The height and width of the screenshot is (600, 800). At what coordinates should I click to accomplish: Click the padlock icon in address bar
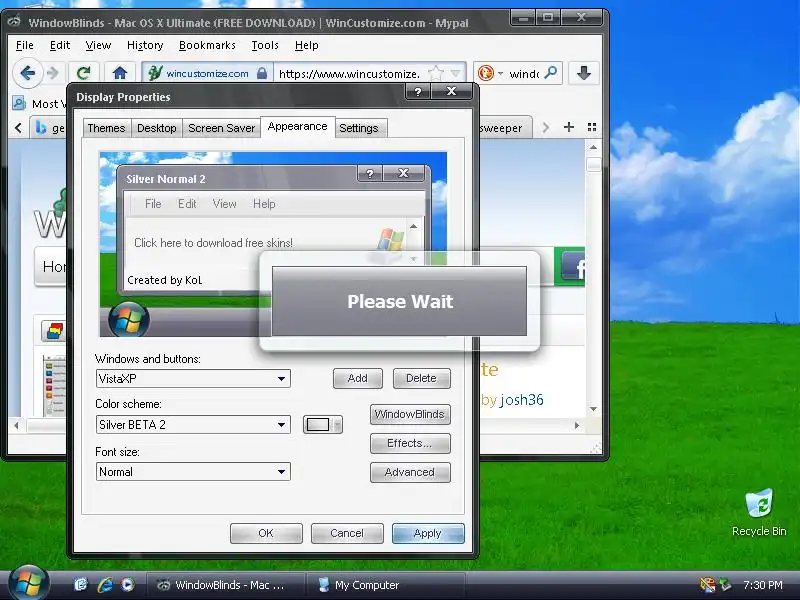[262, 73]
